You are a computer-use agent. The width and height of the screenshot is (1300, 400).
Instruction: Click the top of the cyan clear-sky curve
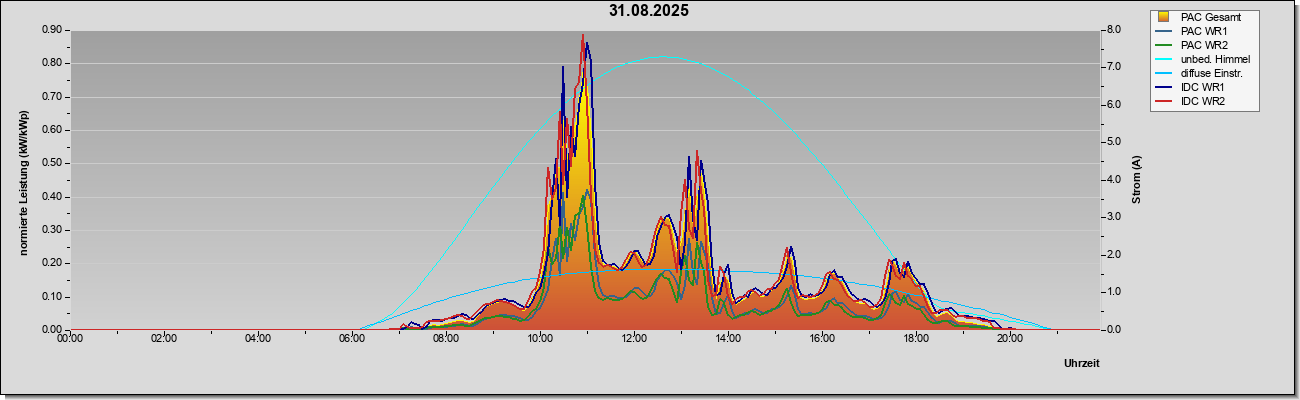[663, 57]
